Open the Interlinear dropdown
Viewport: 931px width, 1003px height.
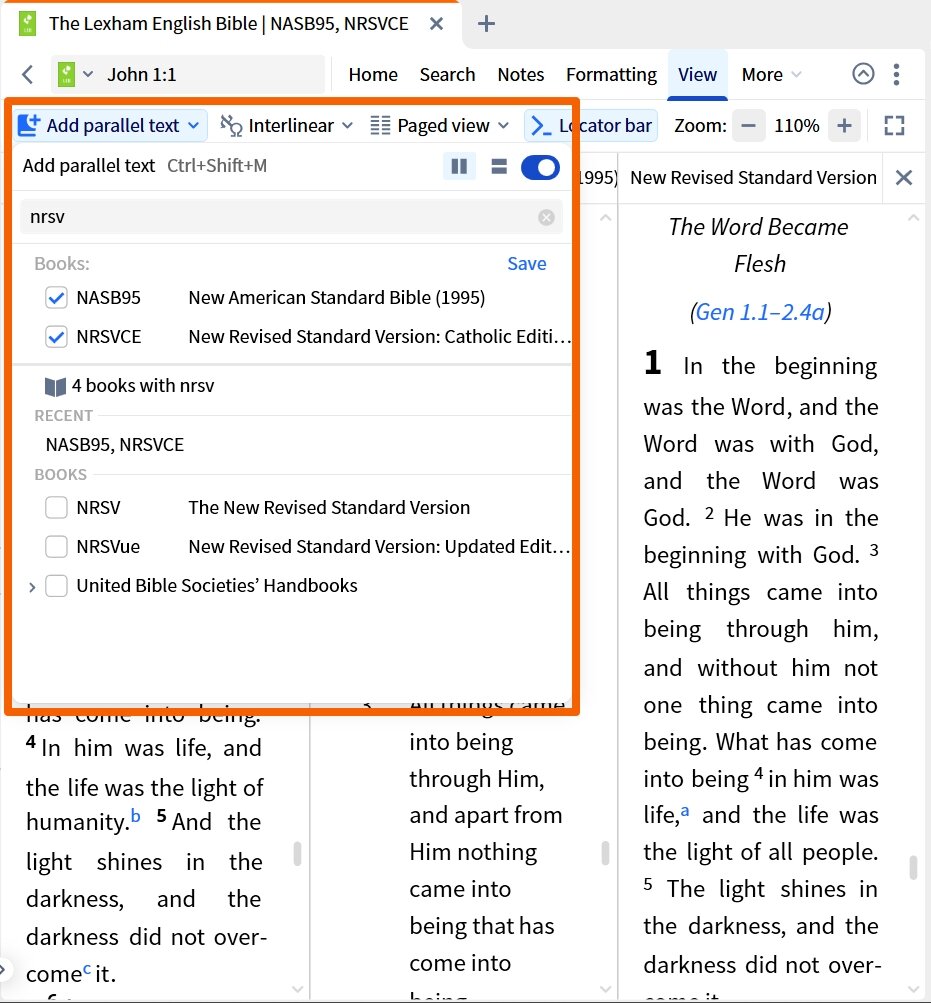pos(287,125)
